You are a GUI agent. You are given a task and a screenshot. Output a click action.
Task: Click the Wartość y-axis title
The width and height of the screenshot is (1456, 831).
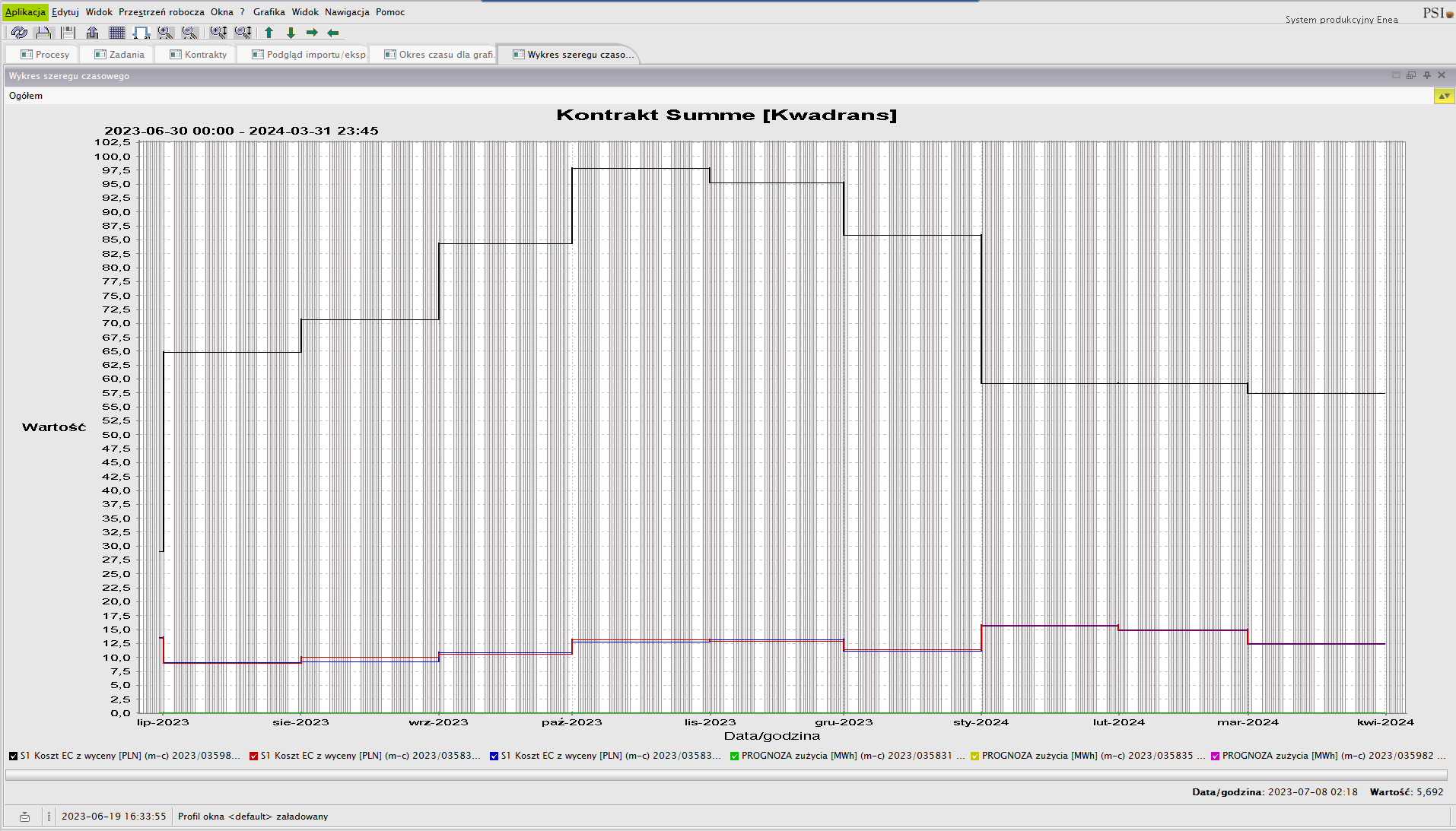click(x=54, y=427)
